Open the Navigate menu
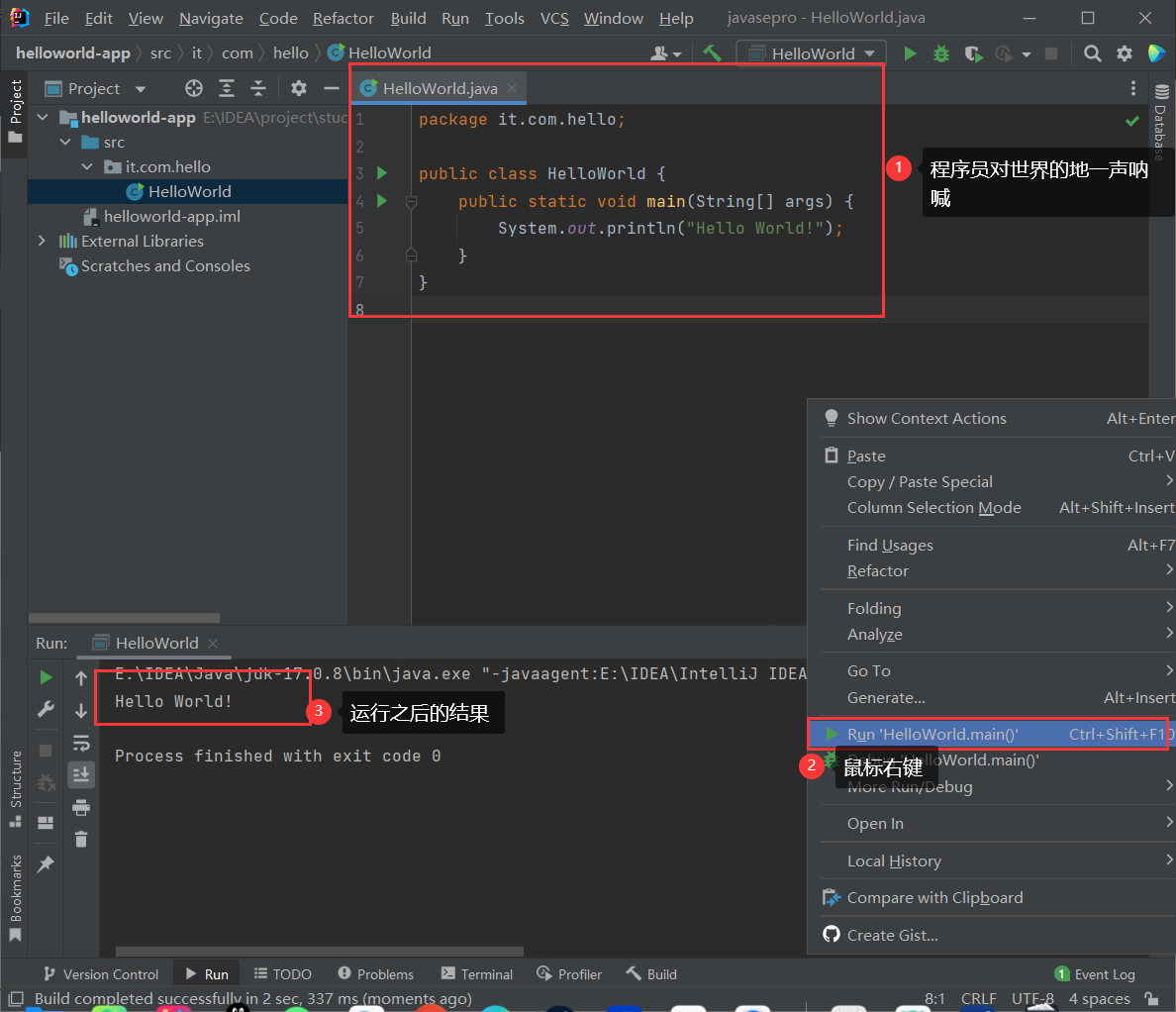This screenshot has width=1176, height=1012. click(x=211, y=18)
